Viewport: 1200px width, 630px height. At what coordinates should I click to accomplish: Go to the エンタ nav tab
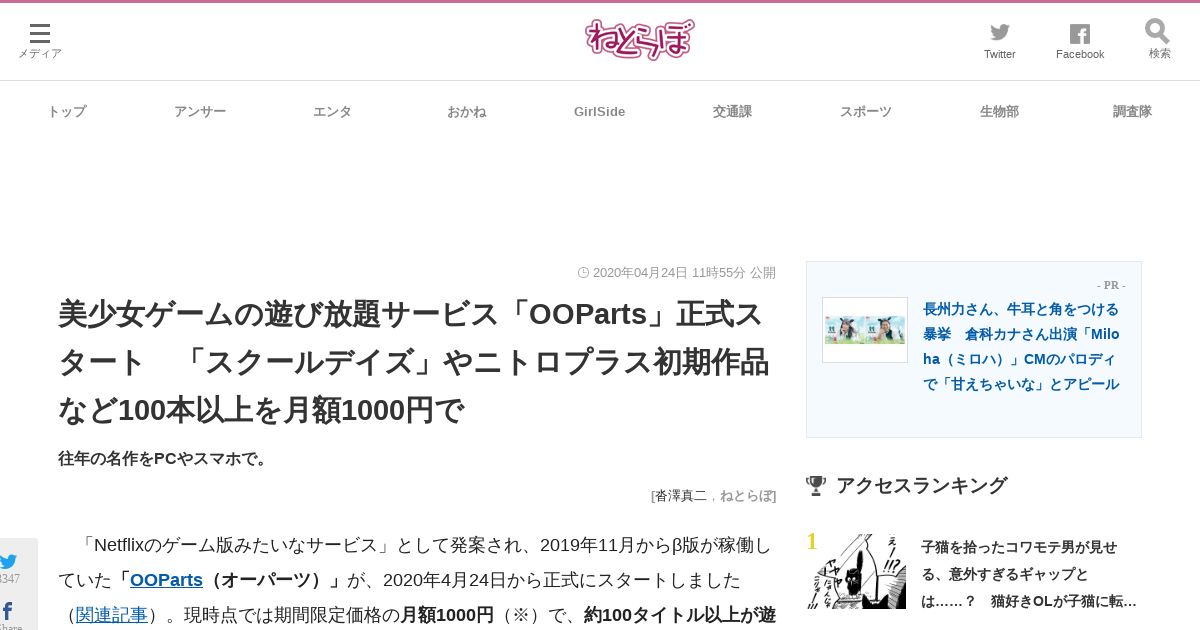point(332,112)
